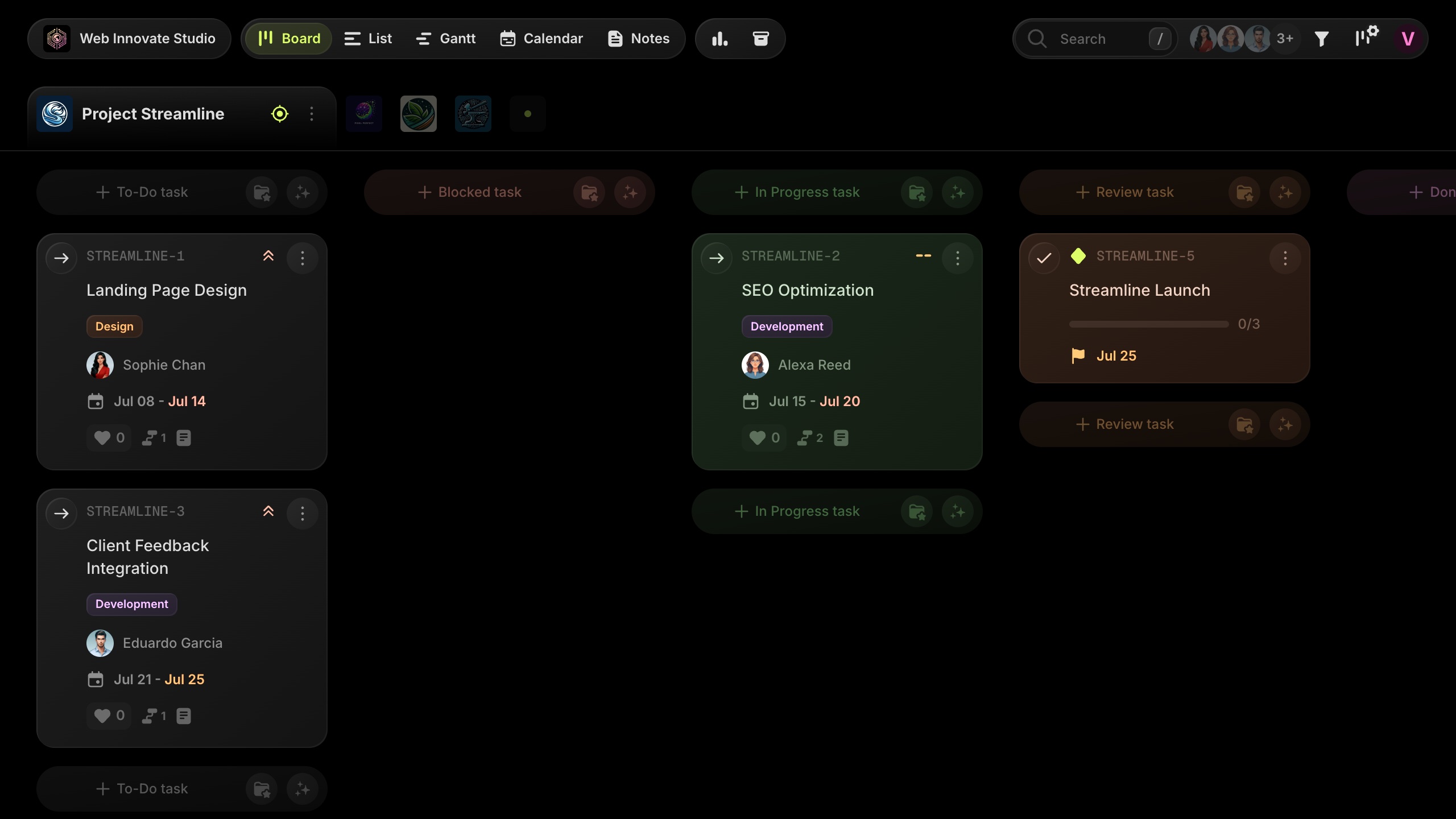
Task: Click STREAMLINE-2 status arrow circle
Action: [717, 258]
